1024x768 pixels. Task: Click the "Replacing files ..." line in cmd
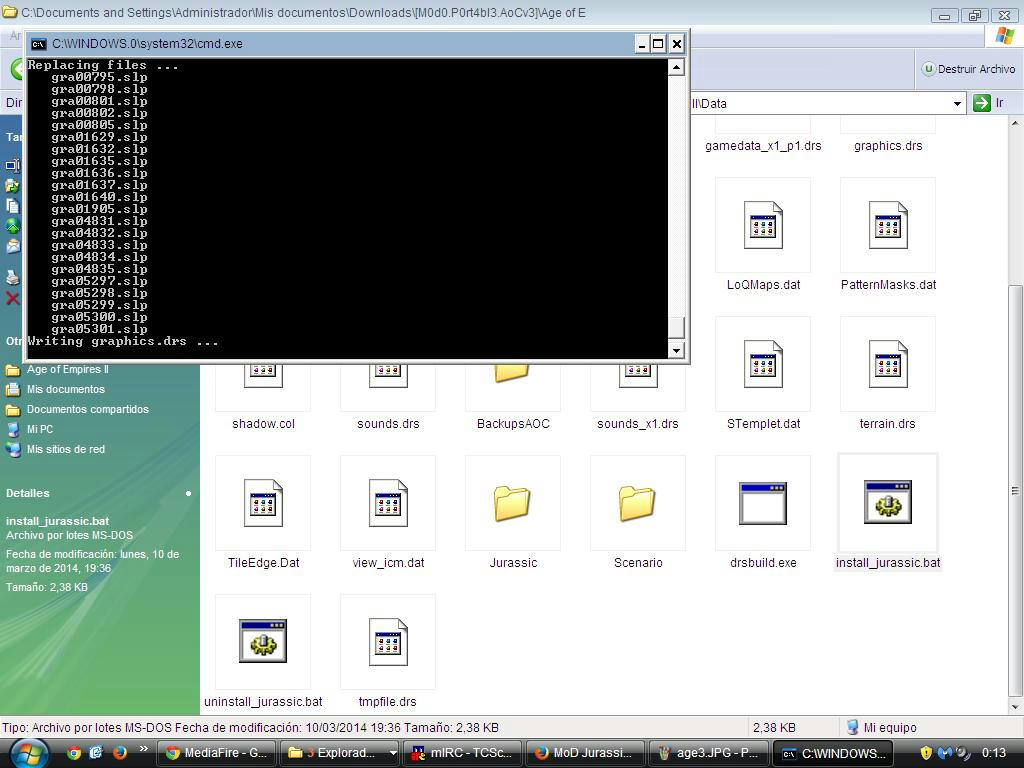pyautogui.click(x=103, y=65)
